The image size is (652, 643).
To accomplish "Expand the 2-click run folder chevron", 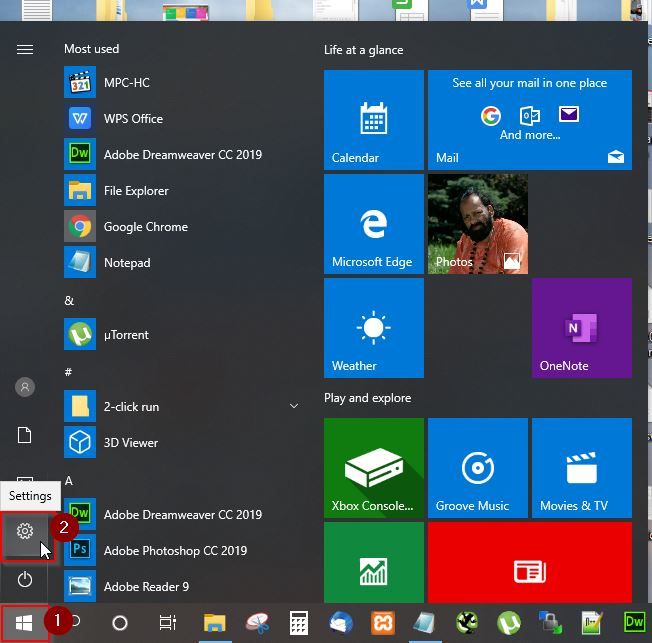I will [x=294, y=406].
